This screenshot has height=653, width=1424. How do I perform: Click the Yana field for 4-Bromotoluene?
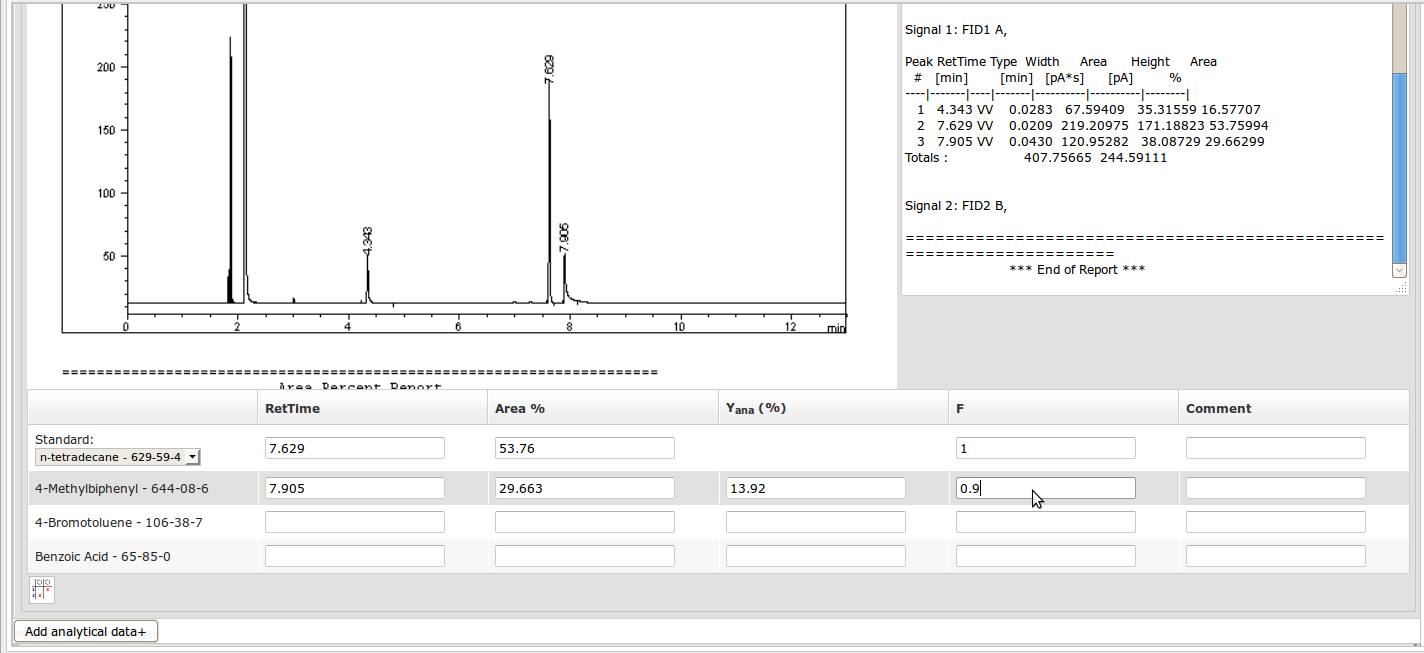click(x=815, y=522)
